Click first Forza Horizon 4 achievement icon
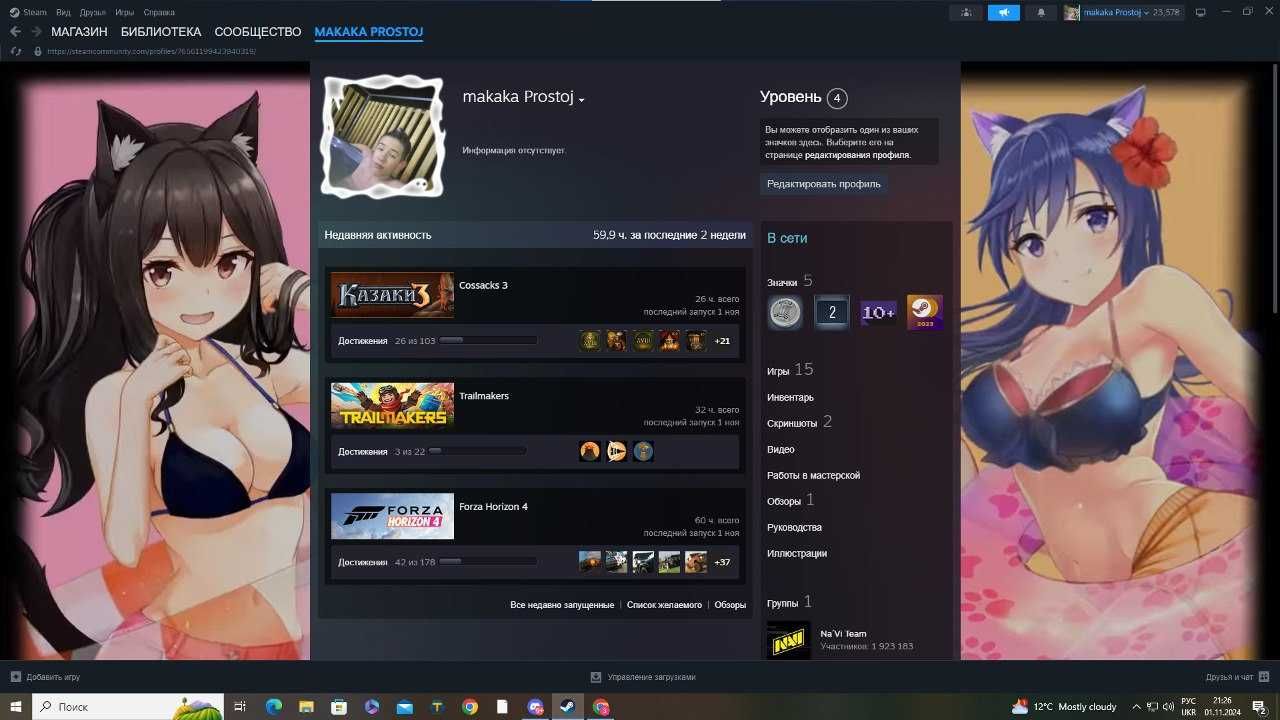The width and height of the screenshot is (1280, 720). pos(590,562)
